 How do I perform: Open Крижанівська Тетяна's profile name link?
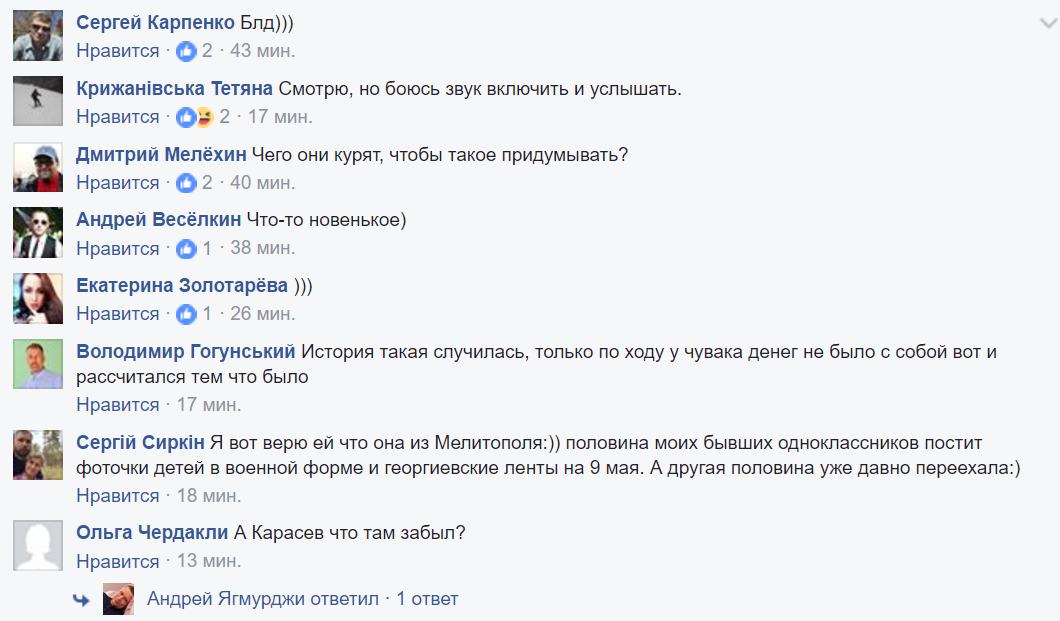[174, 89]
